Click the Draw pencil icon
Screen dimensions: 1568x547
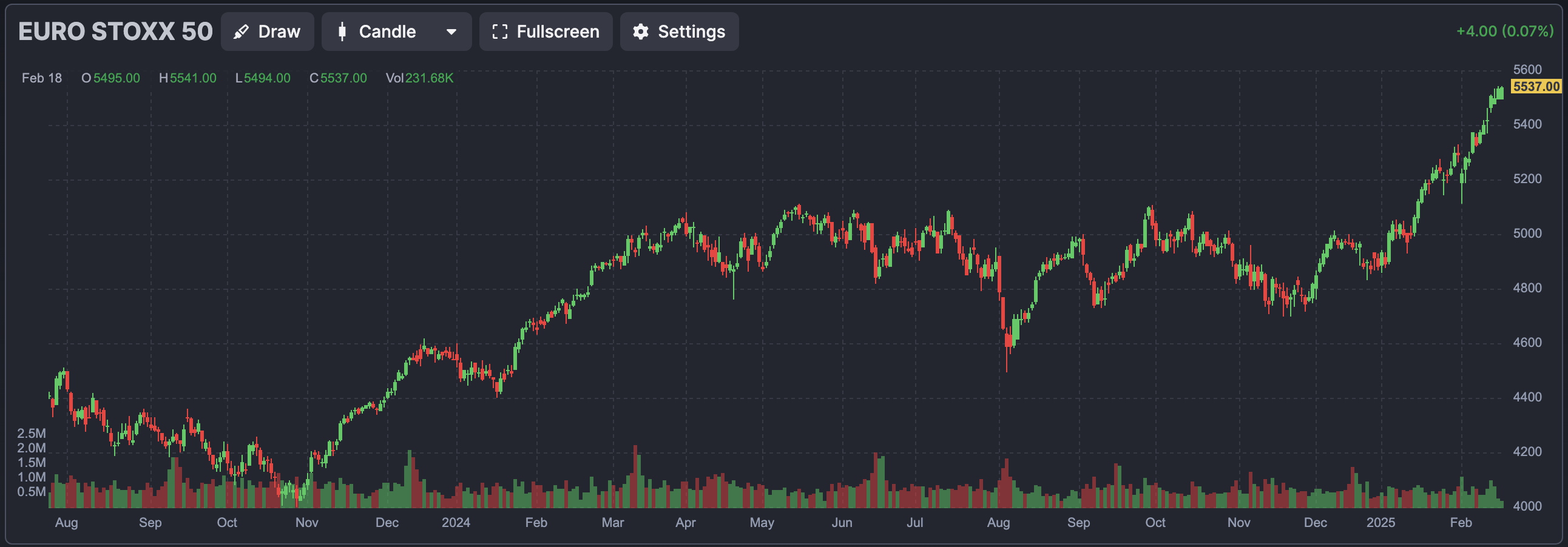click(x=241, y=32)
